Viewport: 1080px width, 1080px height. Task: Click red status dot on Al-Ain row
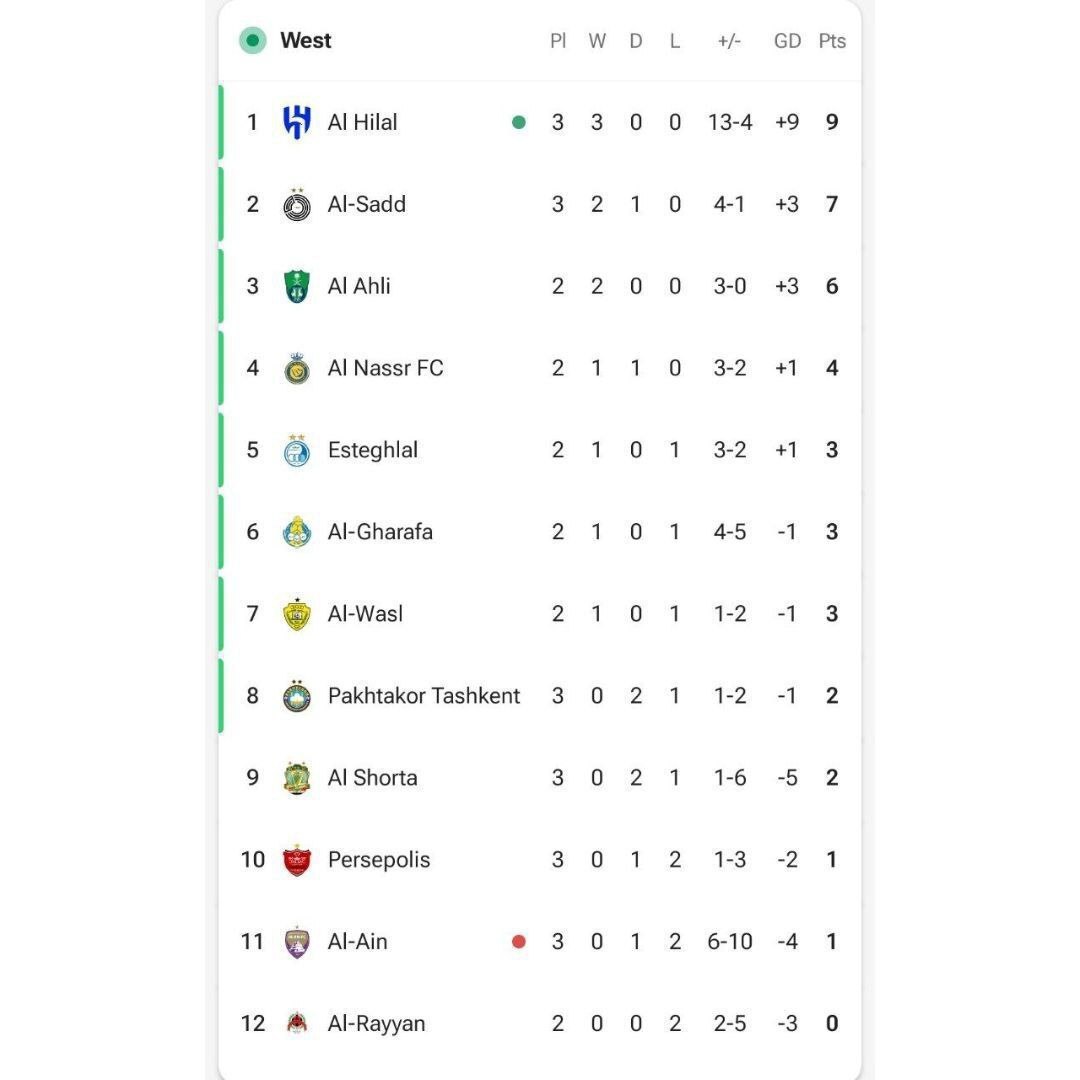pyautogui.click(x=519, y=942)
